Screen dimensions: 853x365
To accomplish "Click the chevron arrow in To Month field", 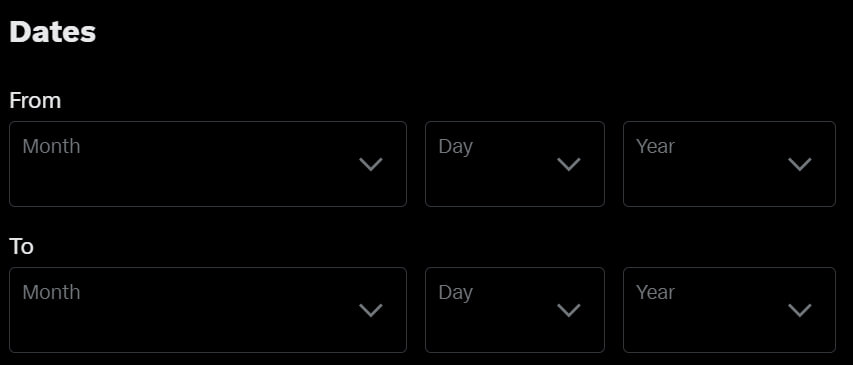I will (371, 311).
